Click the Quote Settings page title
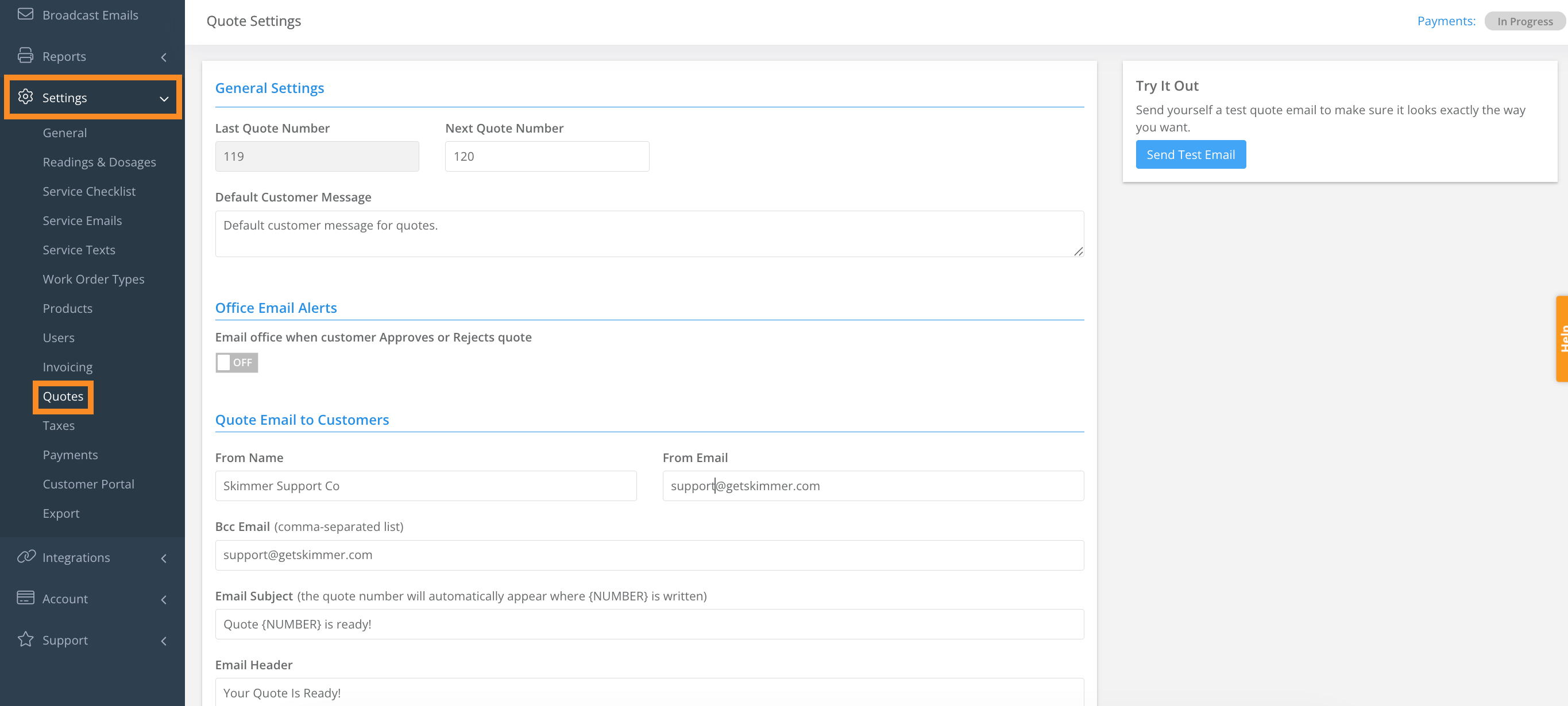This screenshot has width=1568, height=706. (253, 21)
